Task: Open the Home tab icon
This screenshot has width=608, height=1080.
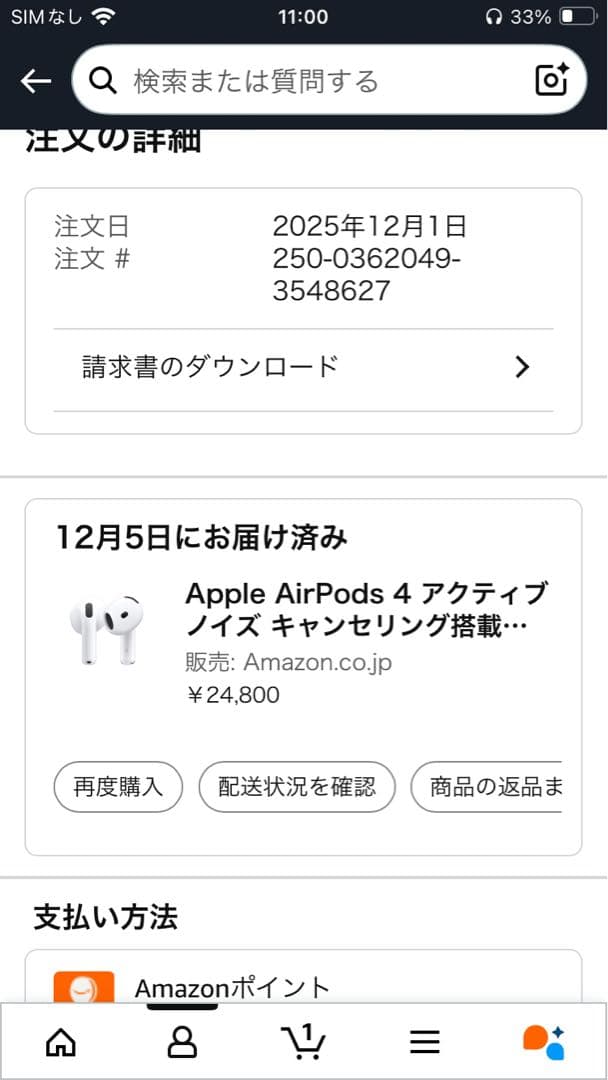Action: 61,1043
